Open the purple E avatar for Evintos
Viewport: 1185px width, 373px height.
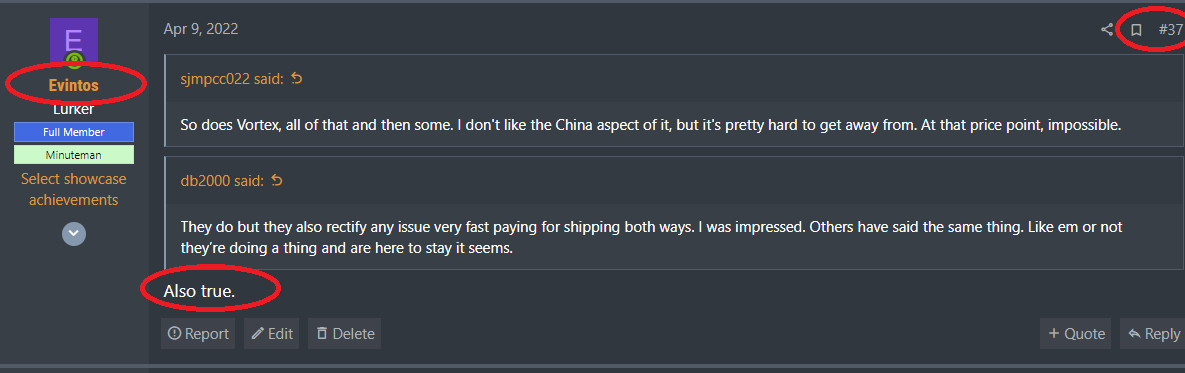(74, 42)
